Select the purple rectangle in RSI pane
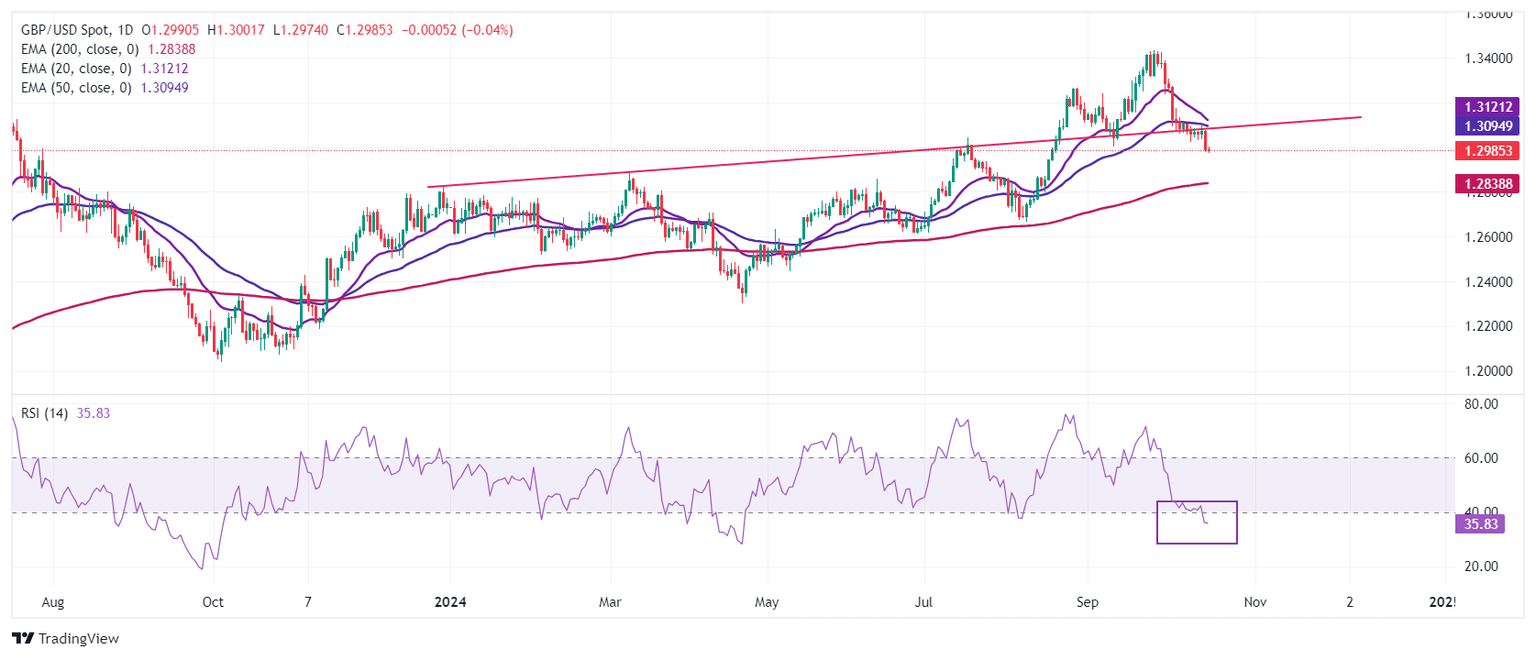This screenshot has height=658, width=1536. point(1197,522)
